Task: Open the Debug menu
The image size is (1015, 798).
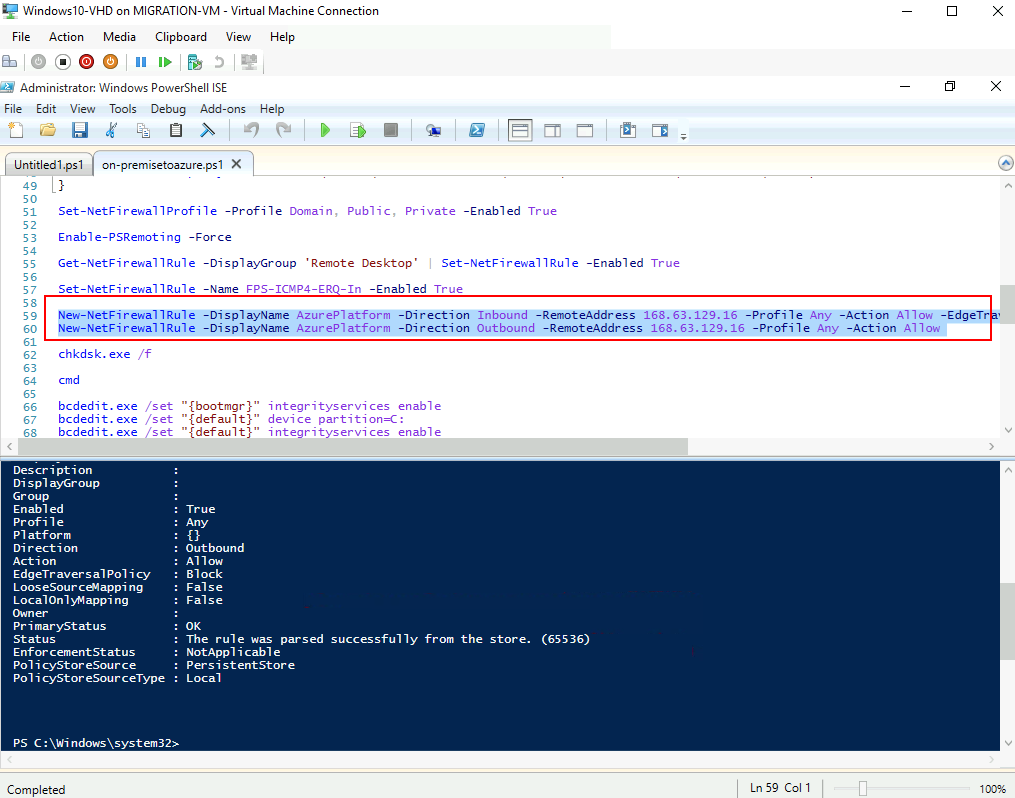Action: 168,109
